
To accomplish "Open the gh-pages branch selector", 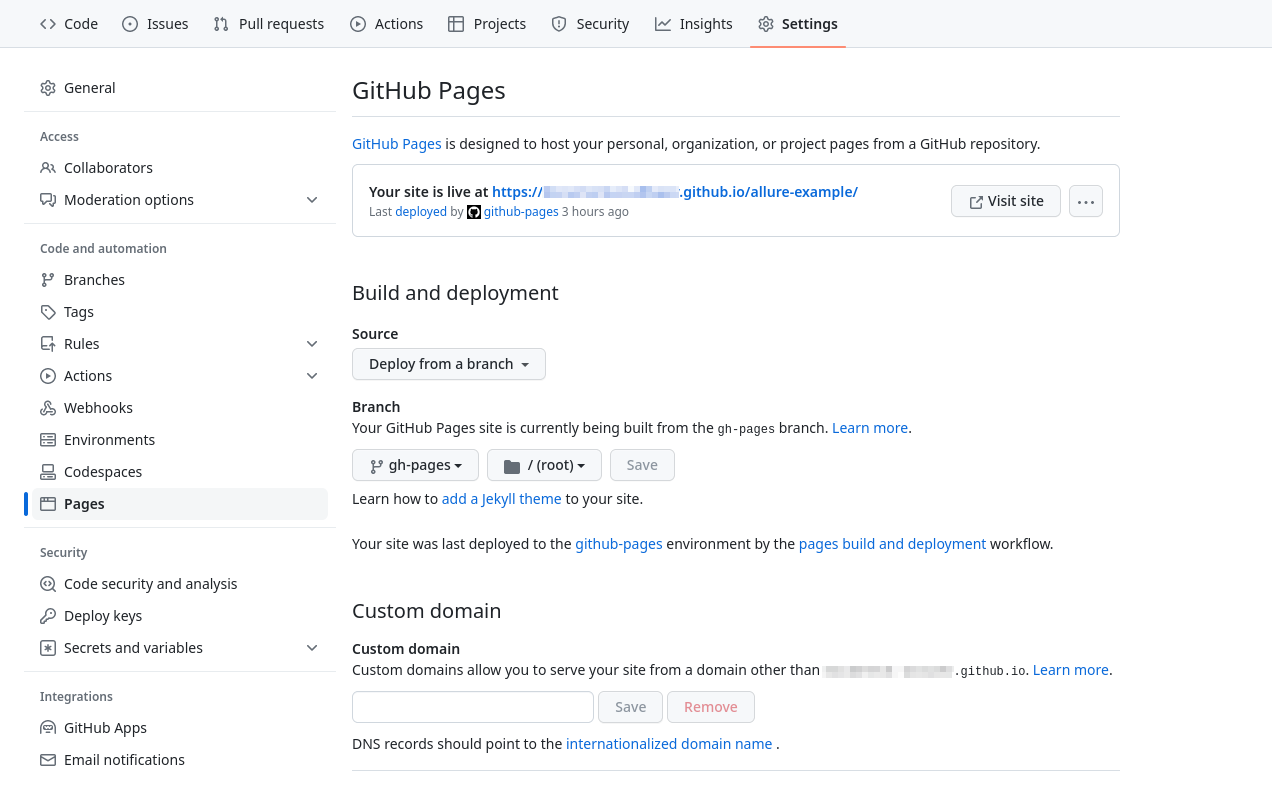I will 415,464.
